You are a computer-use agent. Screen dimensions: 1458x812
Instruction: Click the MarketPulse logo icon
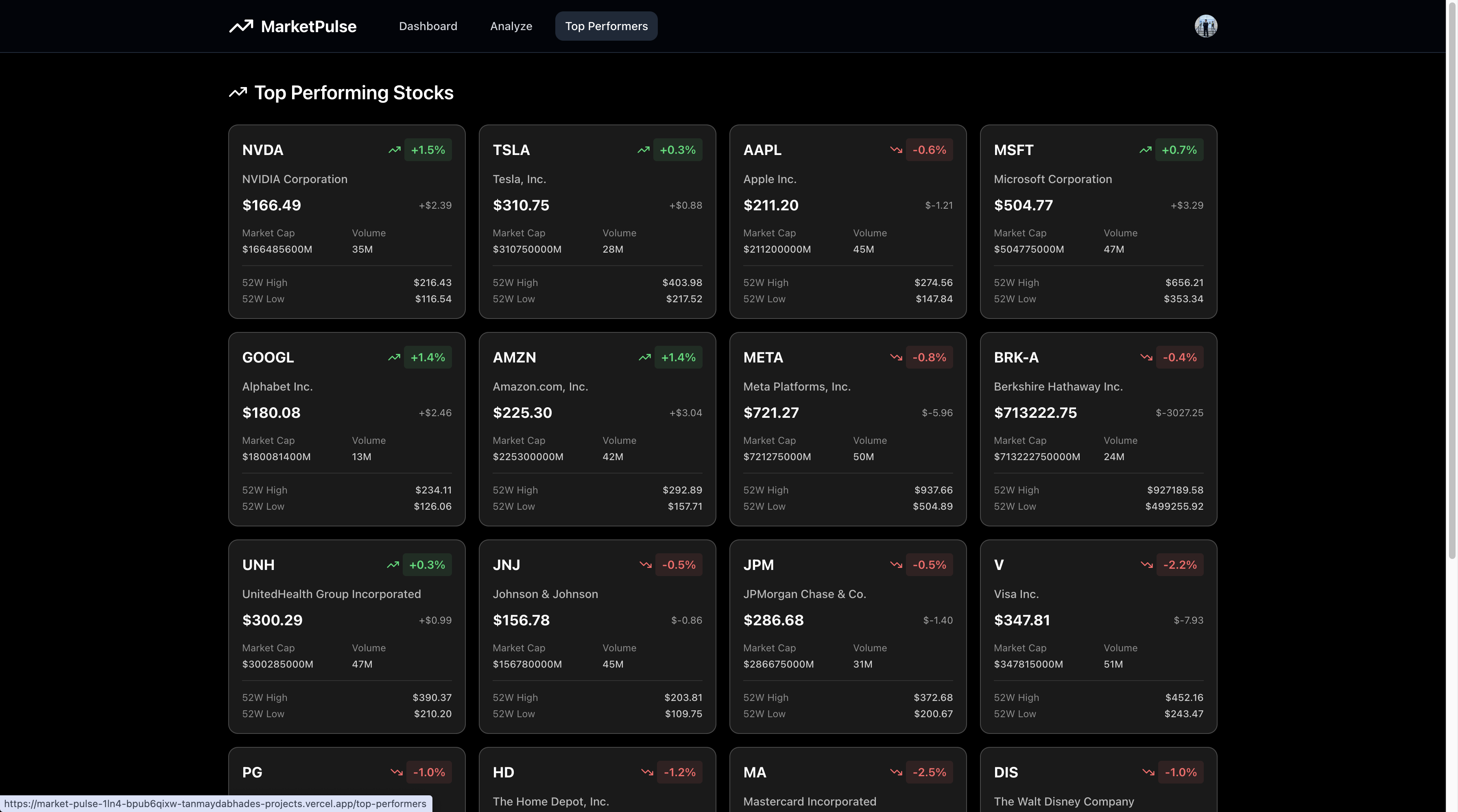point(241,26)
